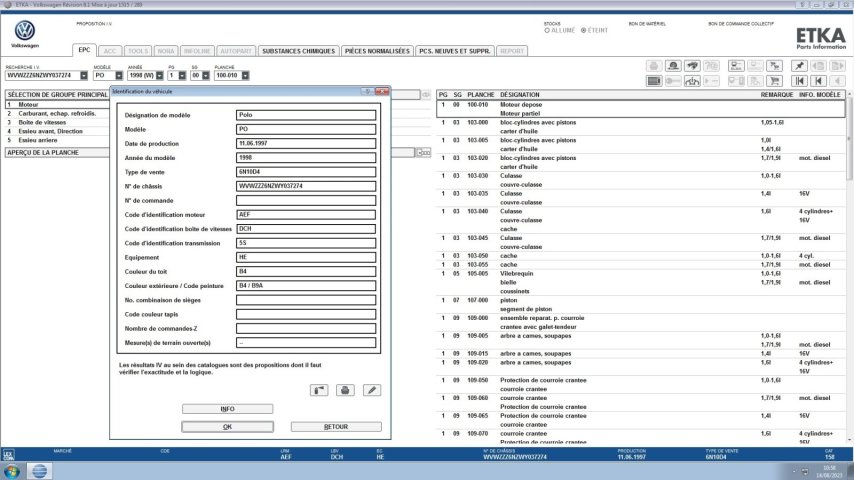Click the greyed next-page document icon
Screen dimensions: 854x480
pyautogui.click(x=838, y=66)
